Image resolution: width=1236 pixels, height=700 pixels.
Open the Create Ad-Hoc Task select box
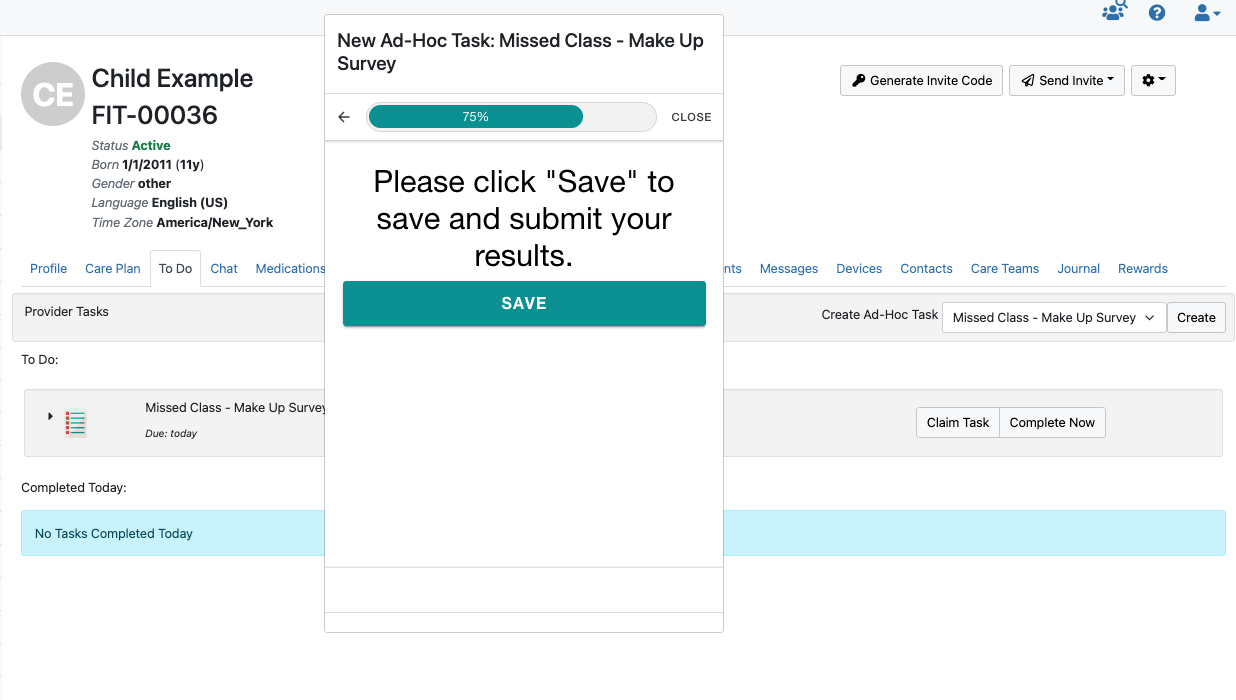pyautogui.click(x=1054, y=317)
